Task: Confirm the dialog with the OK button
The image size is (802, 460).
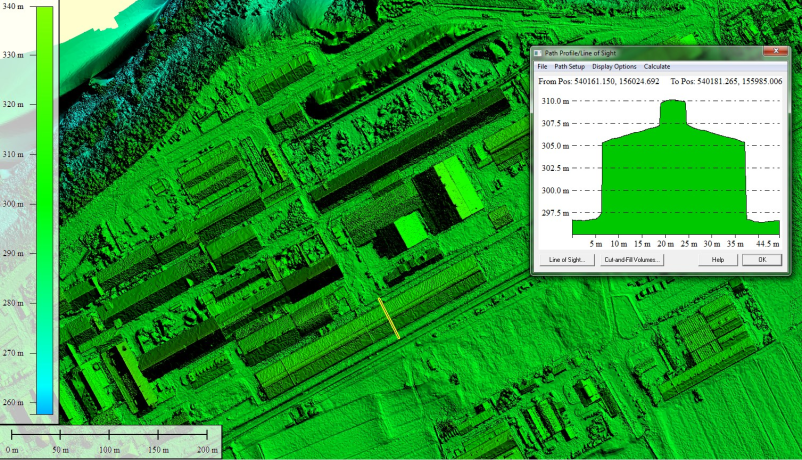Action: click(762, 260)
